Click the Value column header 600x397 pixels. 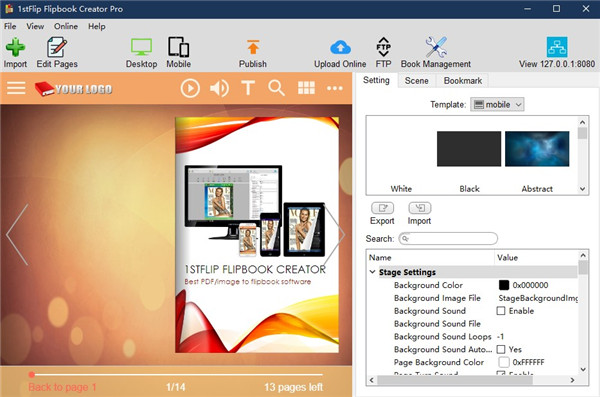click(x=536, y=258)
